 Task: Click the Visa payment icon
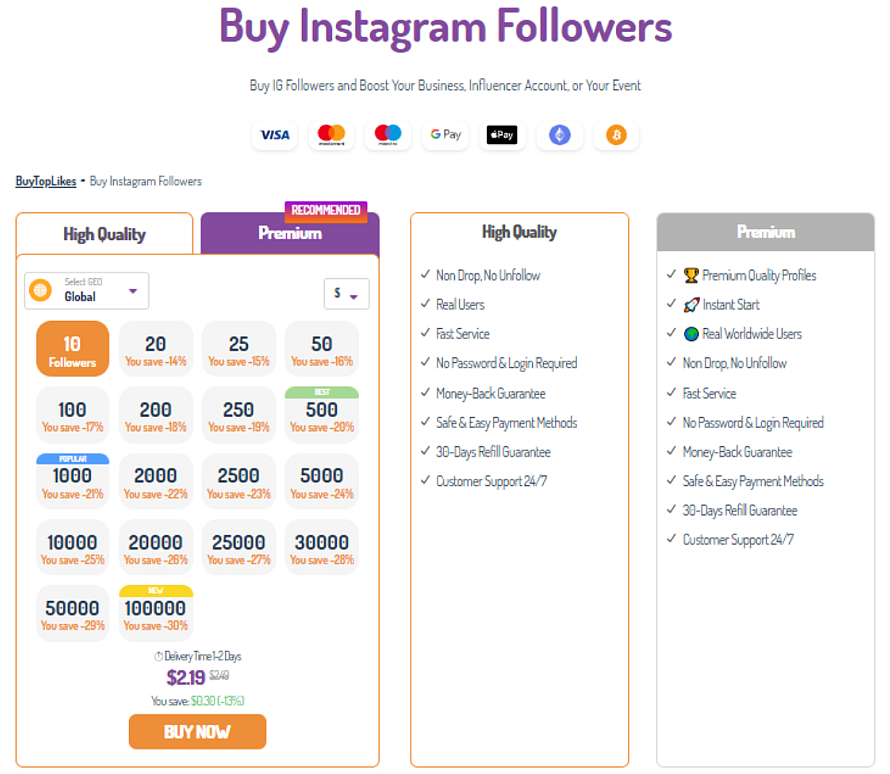pos(274,135)
